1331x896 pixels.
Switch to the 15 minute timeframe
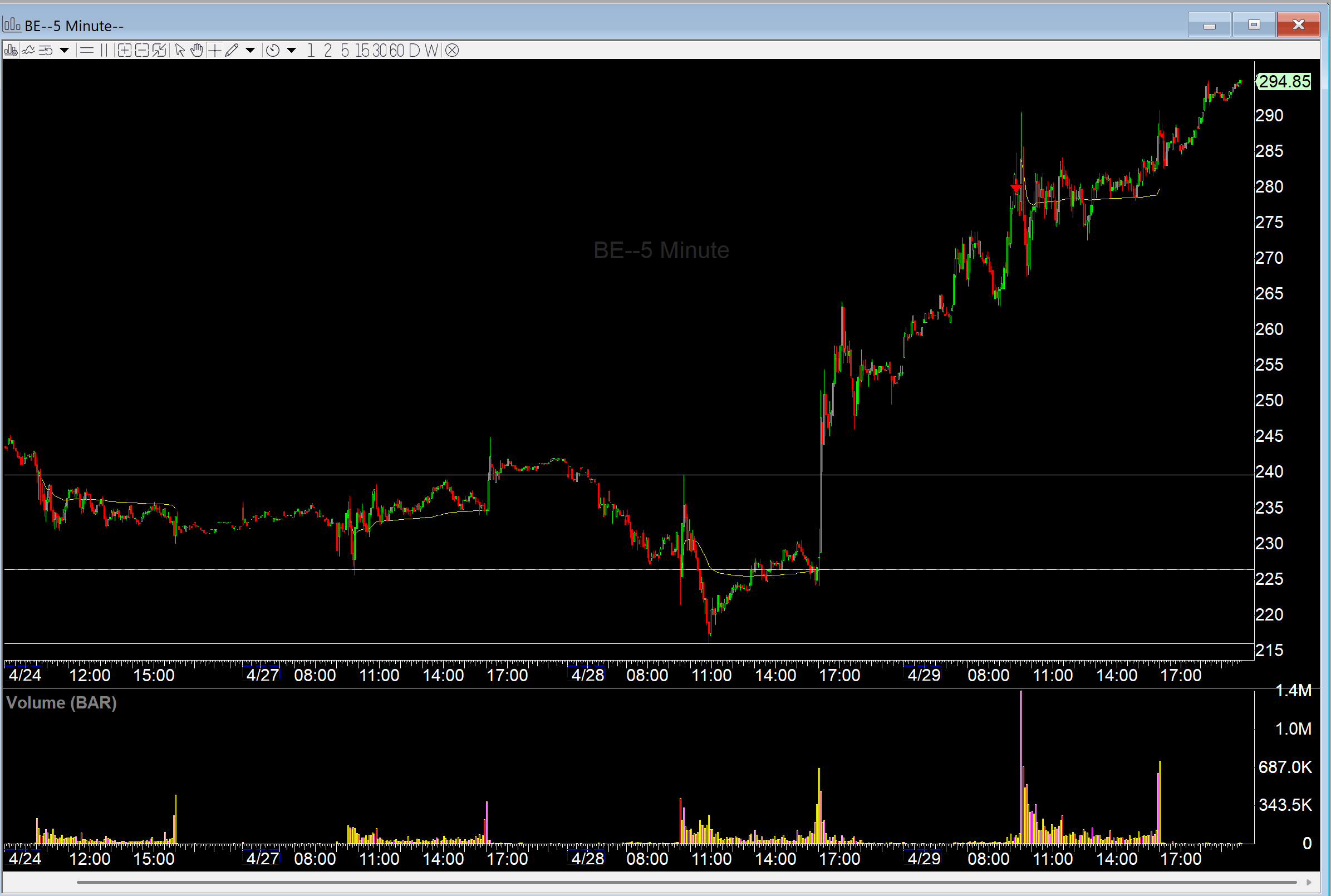tap(362, 51)
